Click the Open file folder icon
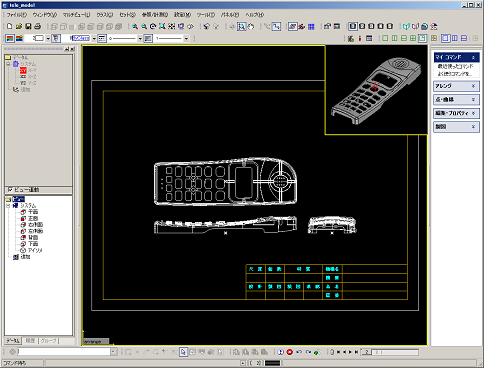The width and height of the screenshot is (484, 368). (19, 26)
